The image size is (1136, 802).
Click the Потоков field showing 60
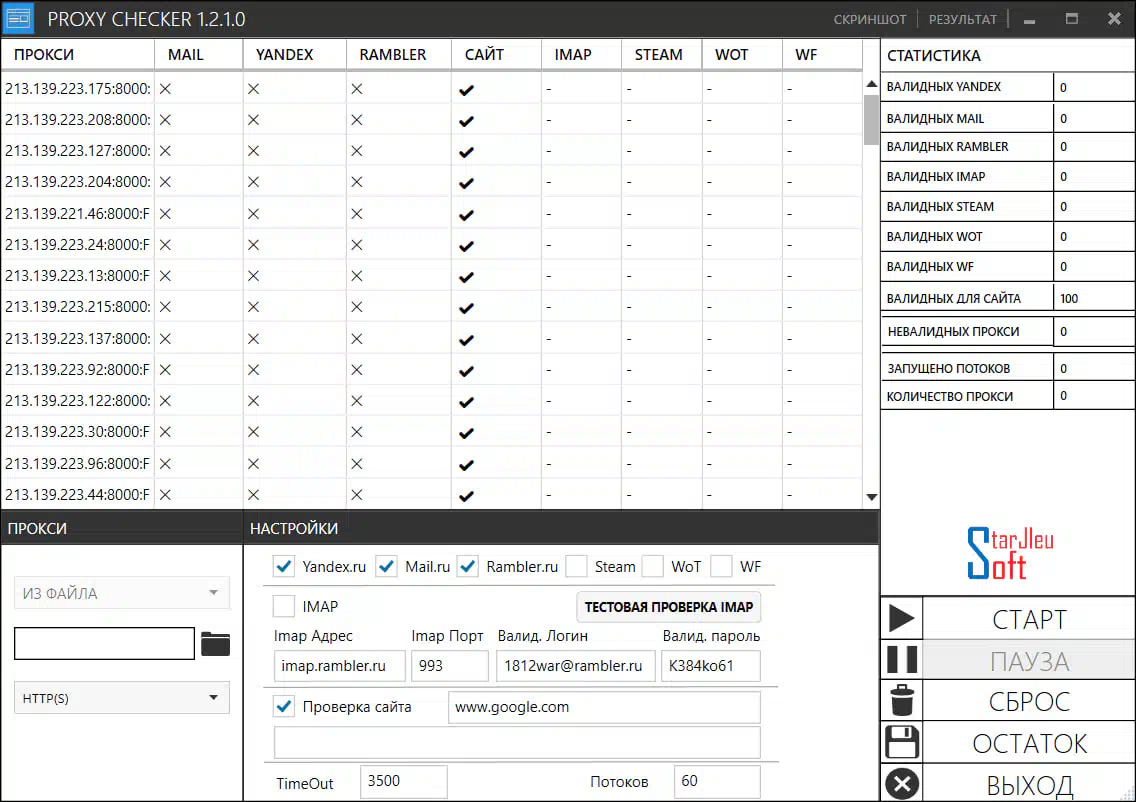[717, 781]
